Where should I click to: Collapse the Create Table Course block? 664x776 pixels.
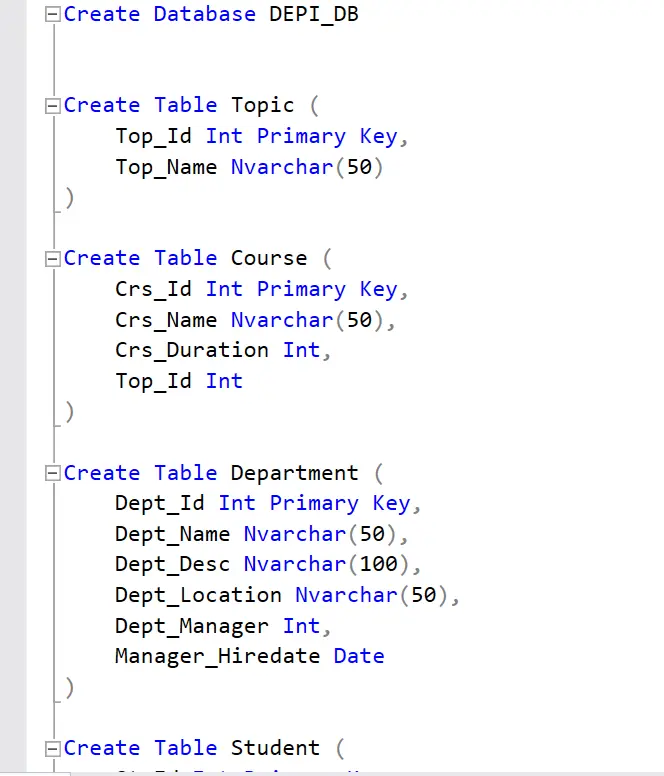click(x=52, y=259)
